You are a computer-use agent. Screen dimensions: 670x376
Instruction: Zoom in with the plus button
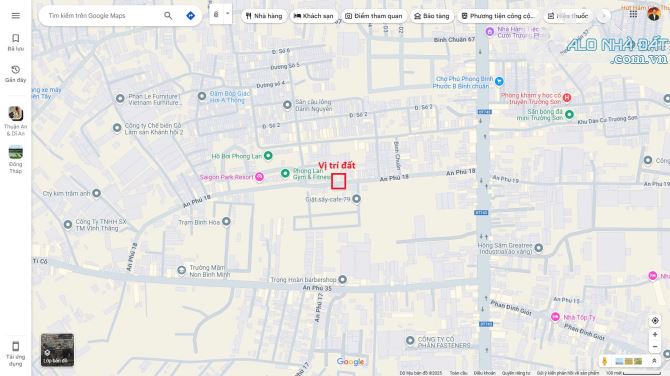[655, 335]
